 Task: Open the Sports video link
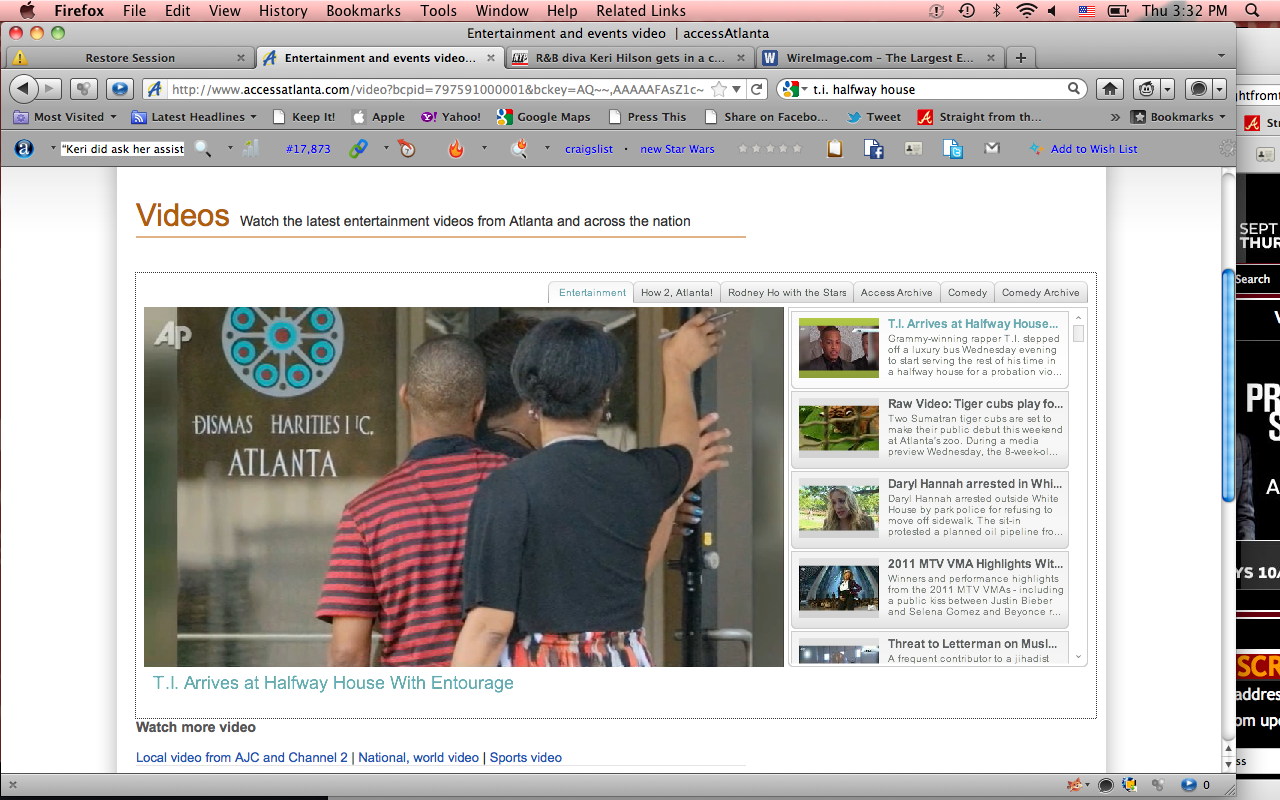(525, 758)
